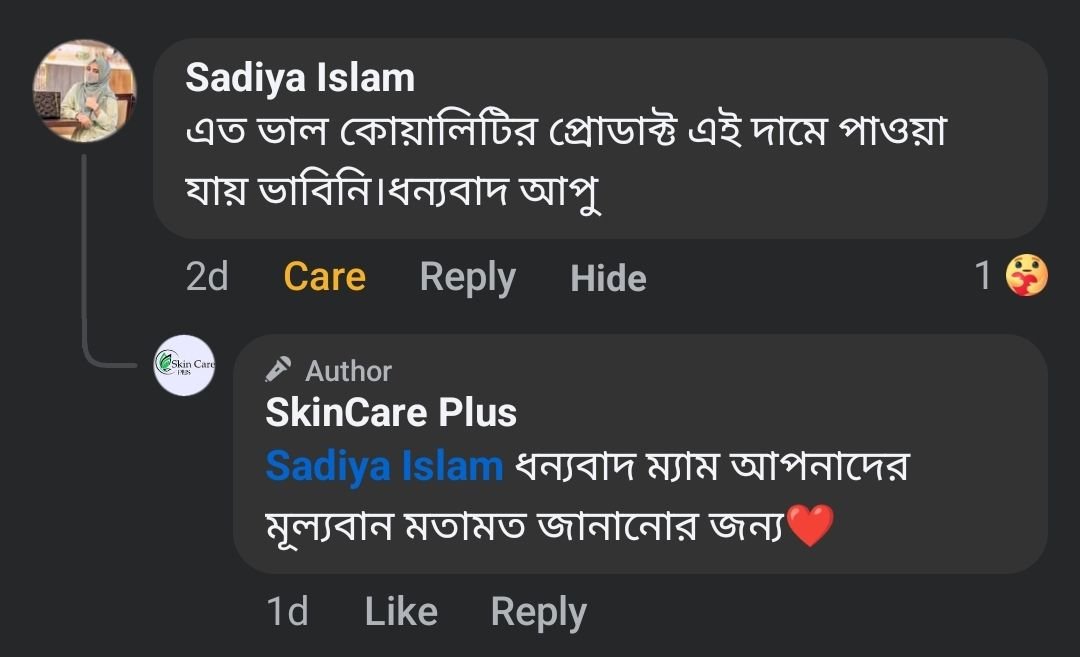Click the 2d comment timestamp
Image resolution: width=1080 pixels, height=657 pixels.
[207, 277]
